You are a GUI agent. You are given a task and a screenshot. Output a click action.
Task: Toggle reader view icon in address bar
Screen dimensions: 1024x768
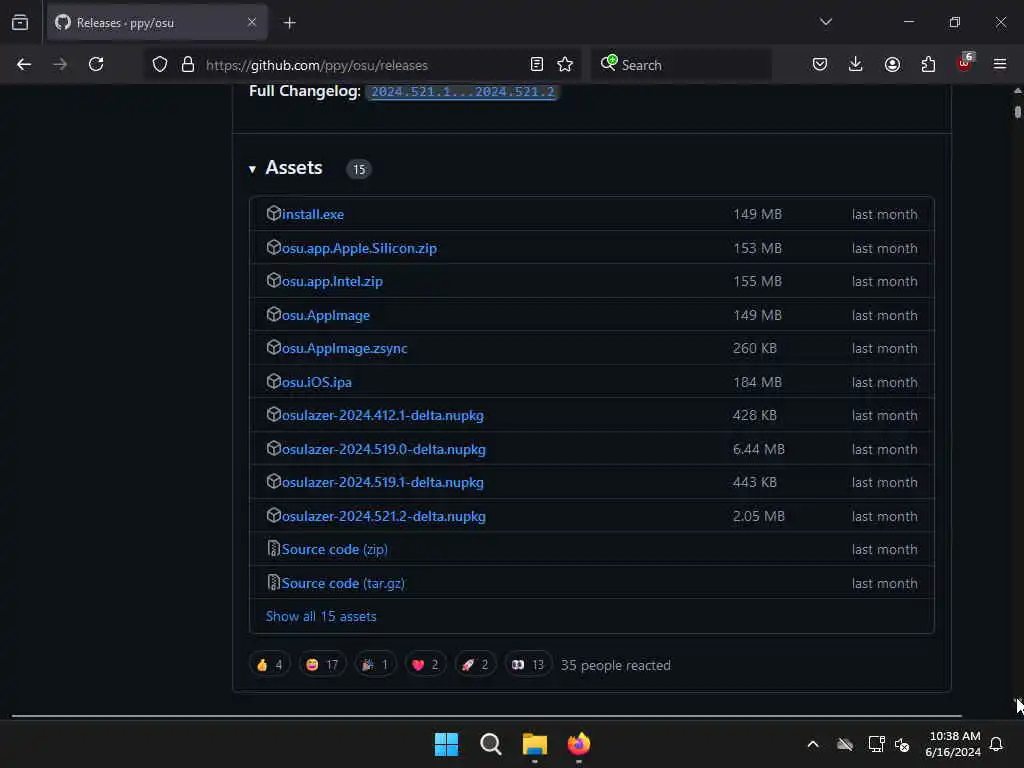(537, 65)
